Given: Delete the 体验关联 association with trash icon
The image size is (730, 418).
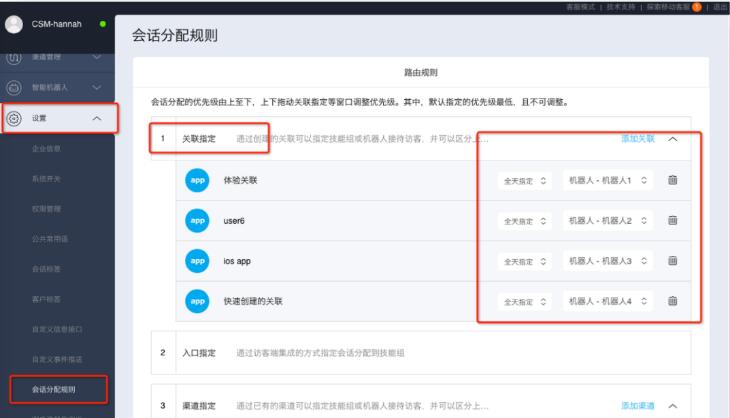Looking at the screenshot, I should (x=673, y=179).
